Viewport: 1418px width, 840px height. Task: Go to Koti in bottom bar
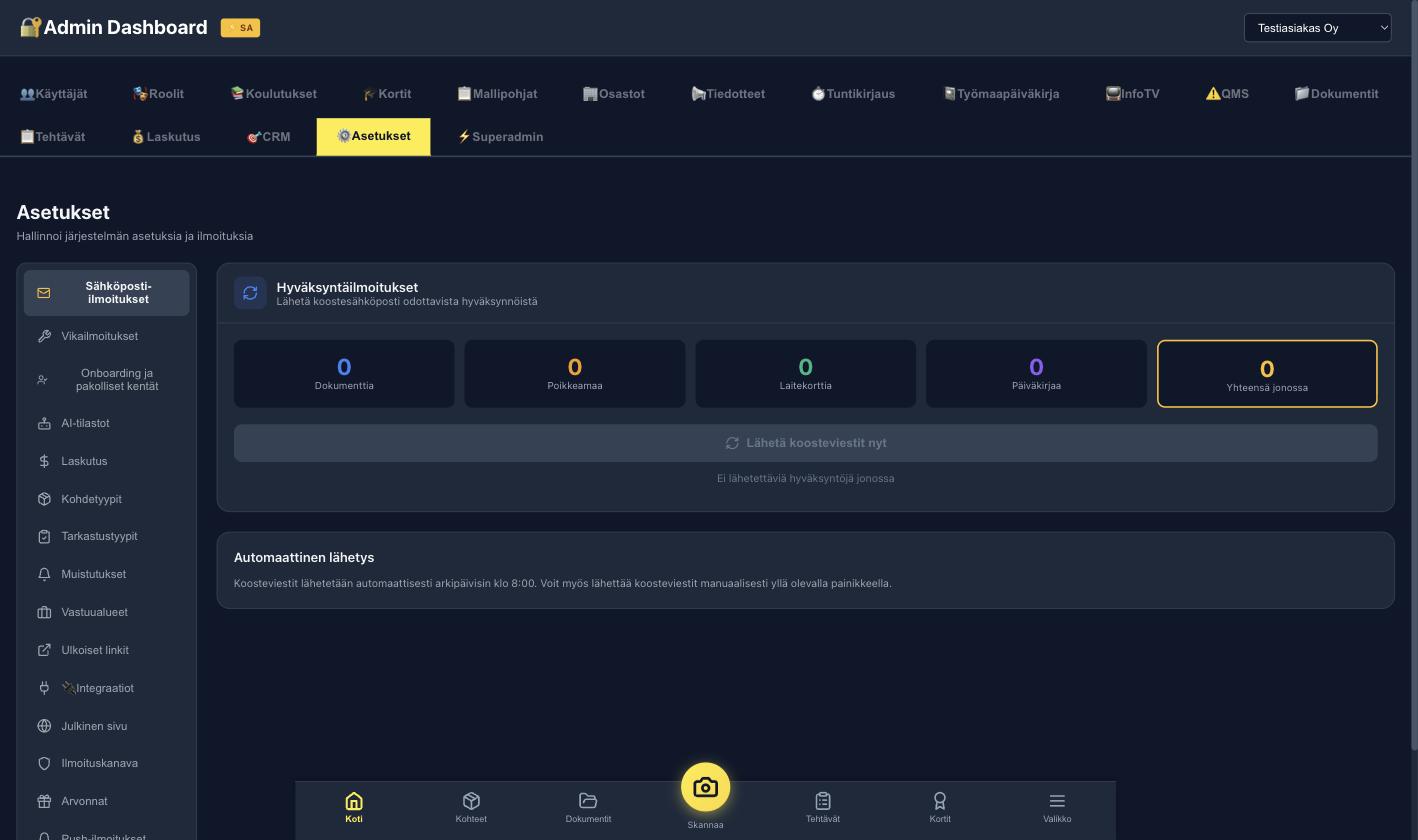tap(354, 807)
